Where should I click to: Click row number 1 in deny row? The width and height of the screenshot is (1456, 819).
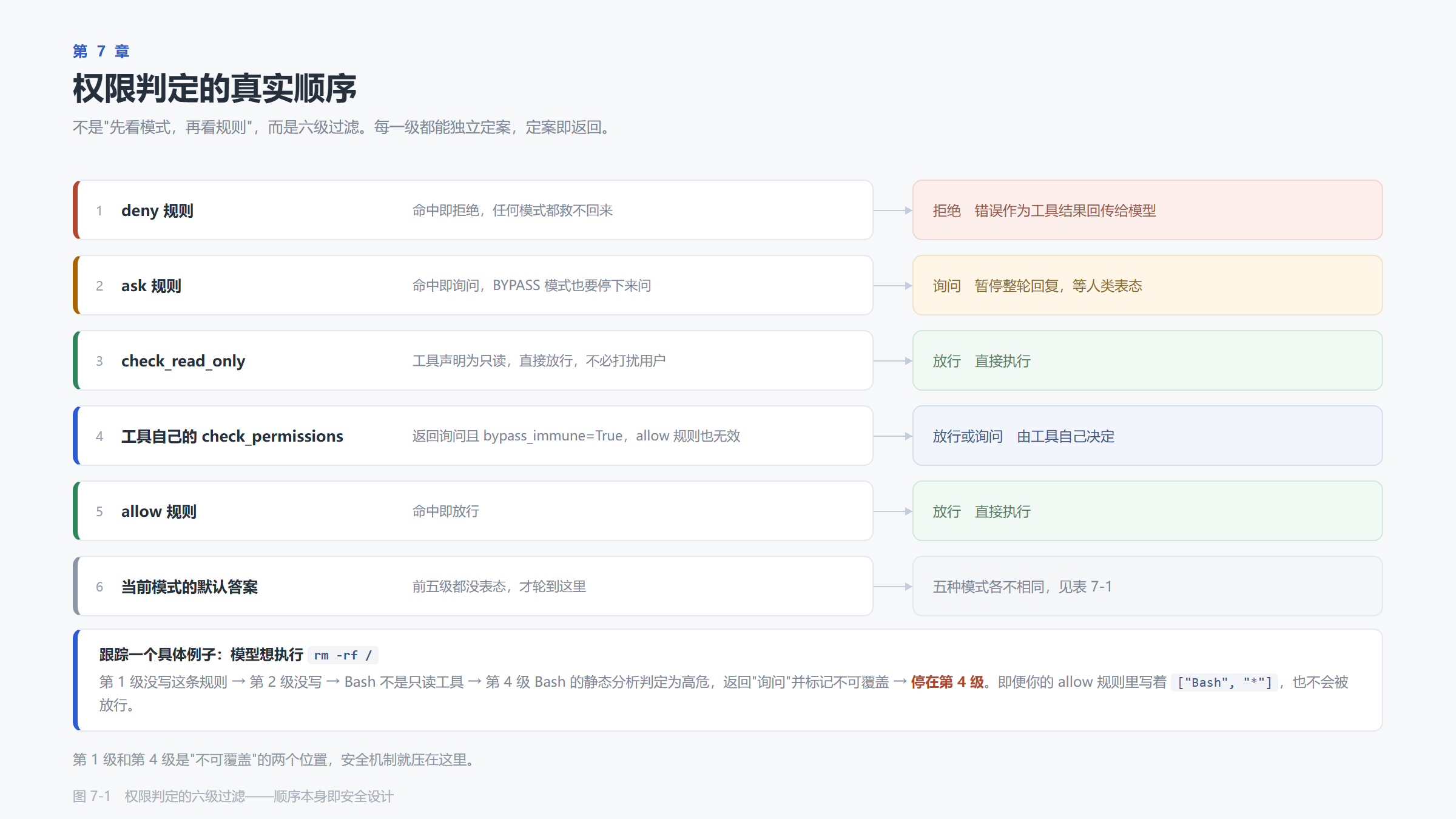(99, 211)
